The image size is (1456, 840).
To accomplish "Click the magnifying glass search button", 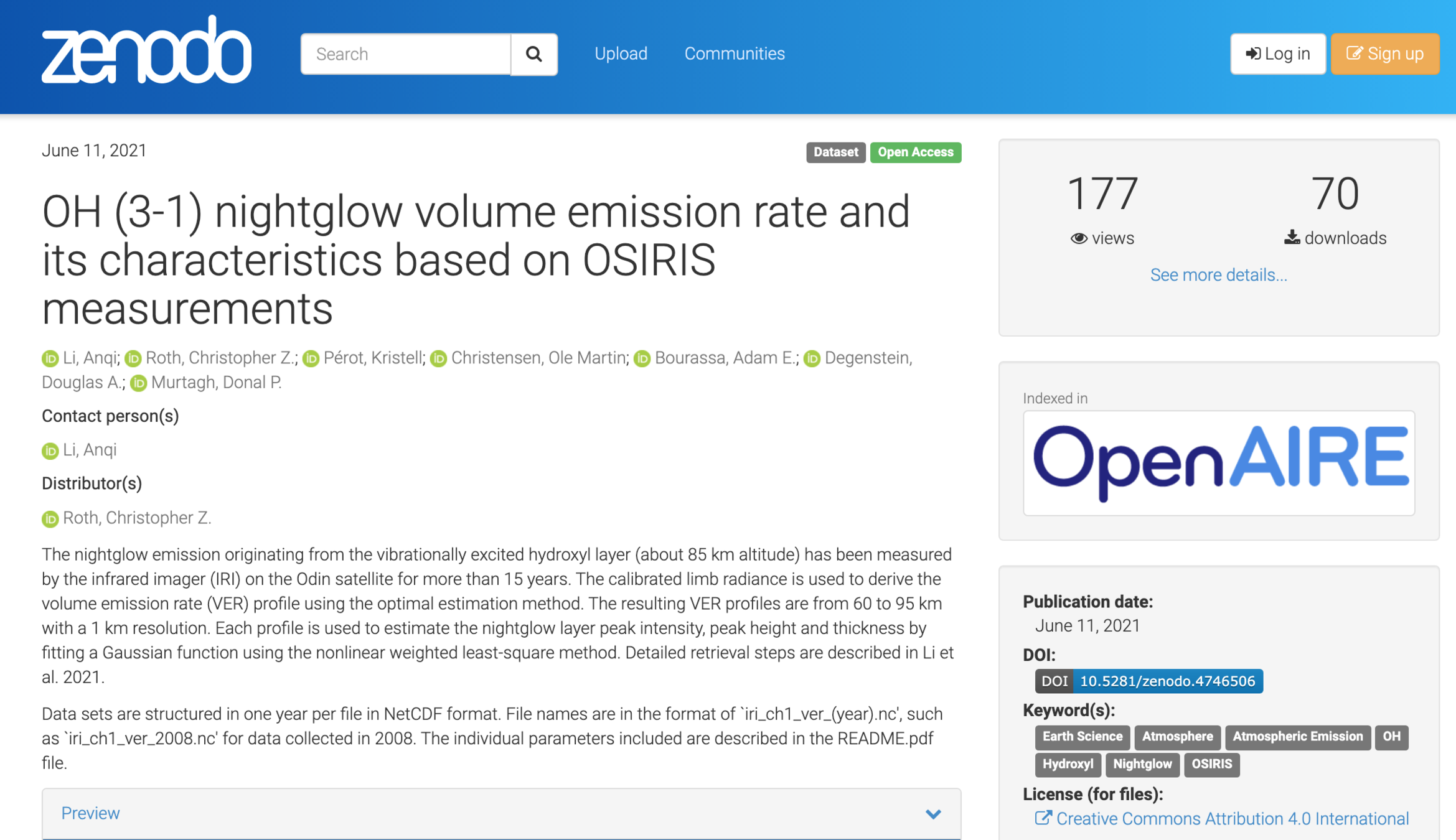I will point(533,54).
